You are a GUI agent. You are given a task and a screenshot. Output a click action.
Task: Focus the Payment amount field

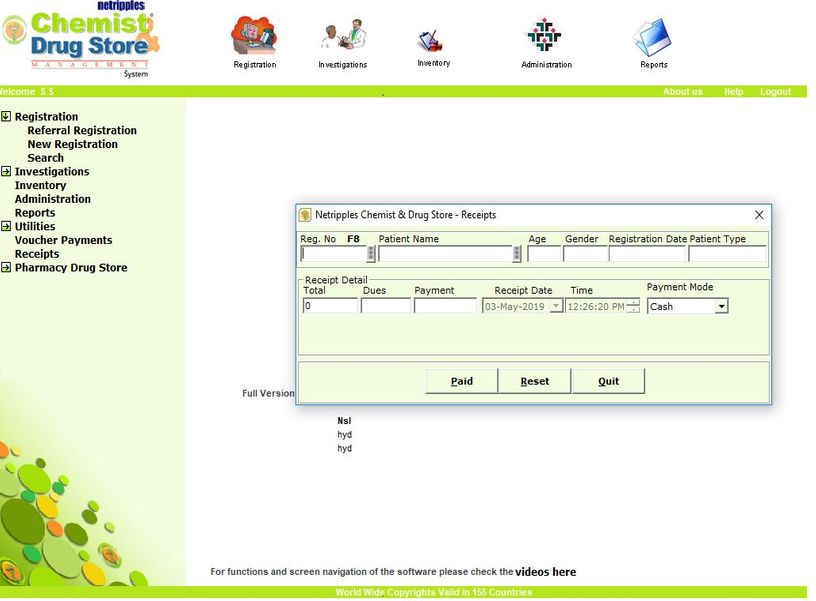445,306
